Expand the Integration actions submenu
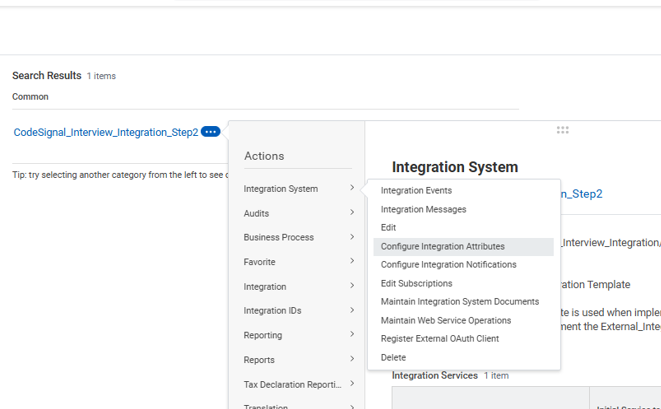 298,286
